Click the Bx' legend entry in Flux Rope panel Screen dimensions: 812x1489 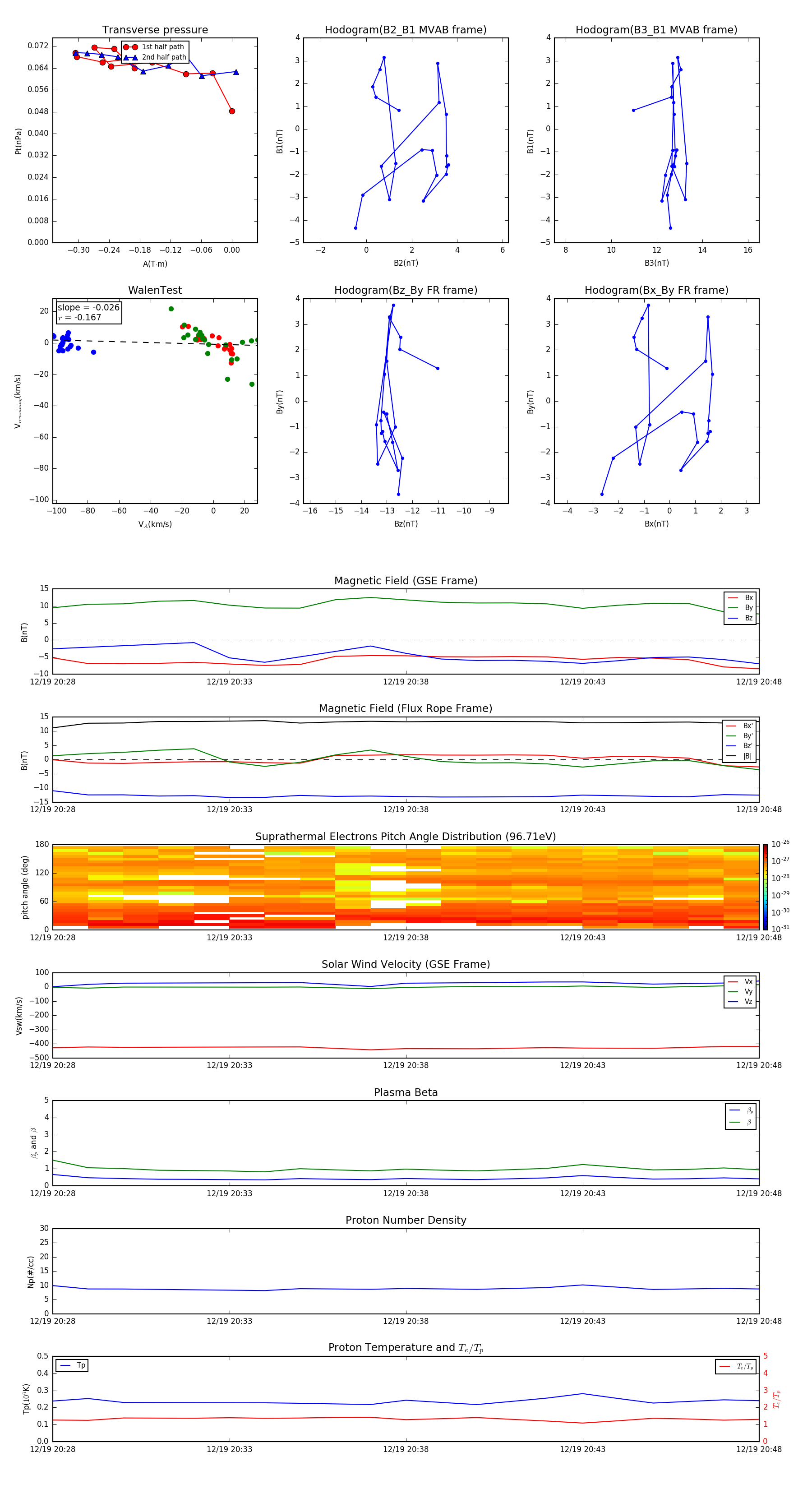click(740, 726)
